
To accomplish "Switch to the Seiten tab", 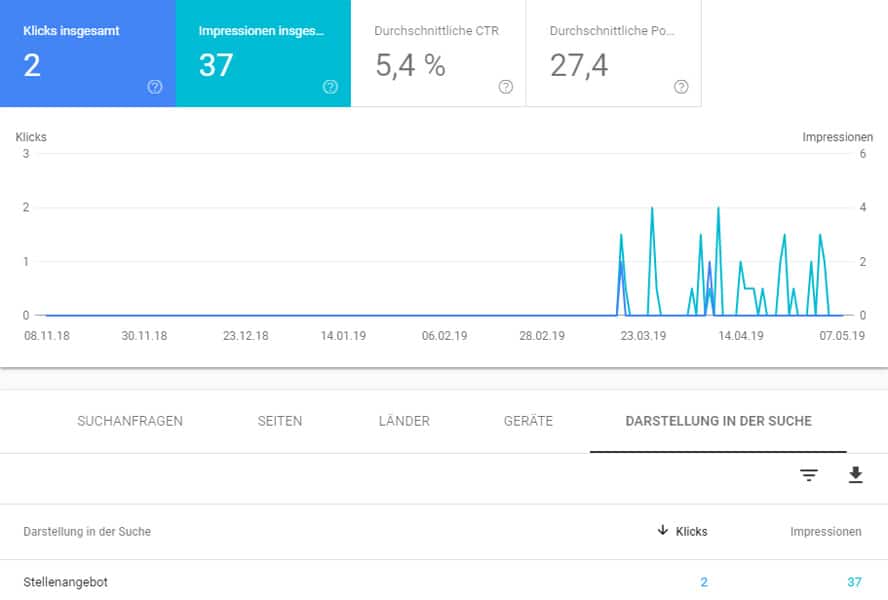I will 280,421.
